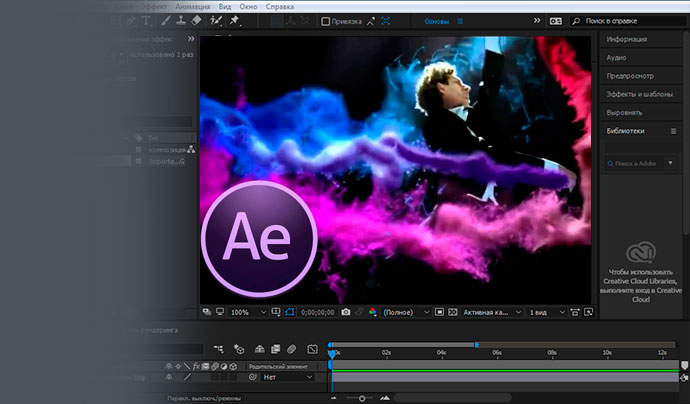Click the Creative Cloud logo in Libraries

click(x=641, y=252)
